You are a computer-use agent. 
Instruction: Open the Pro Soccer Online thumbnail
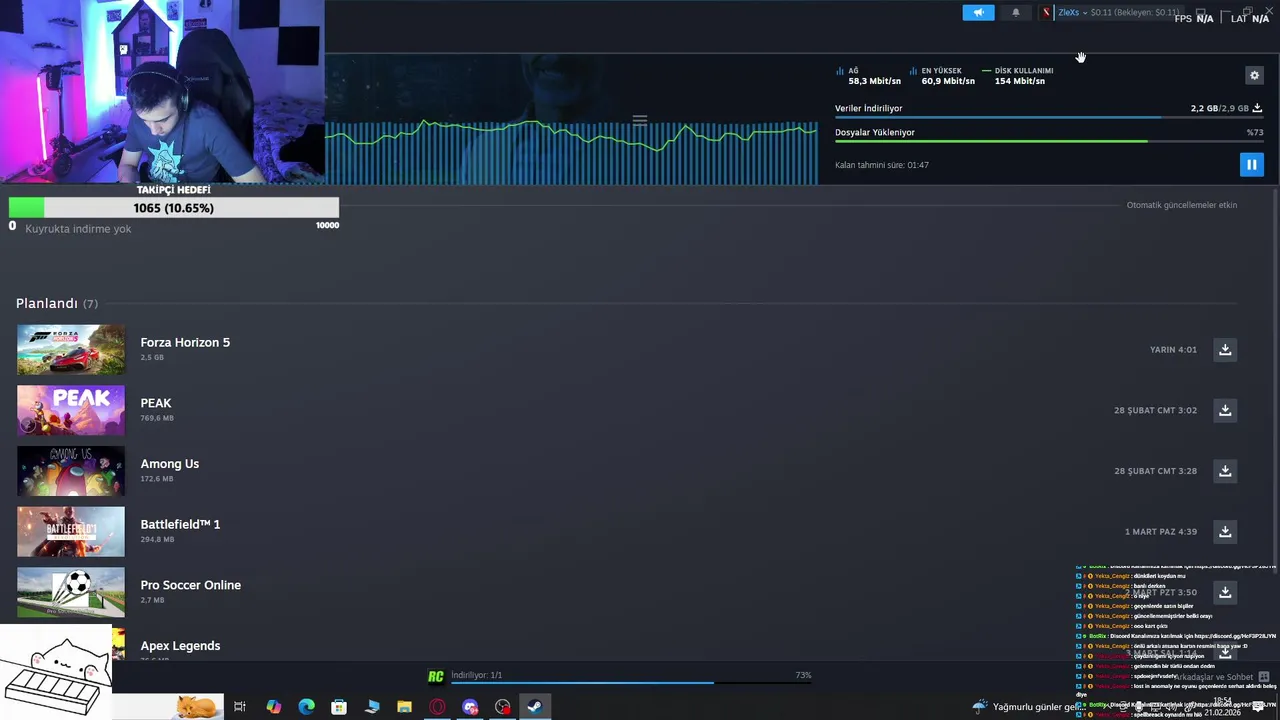click(x=71, y=592)
